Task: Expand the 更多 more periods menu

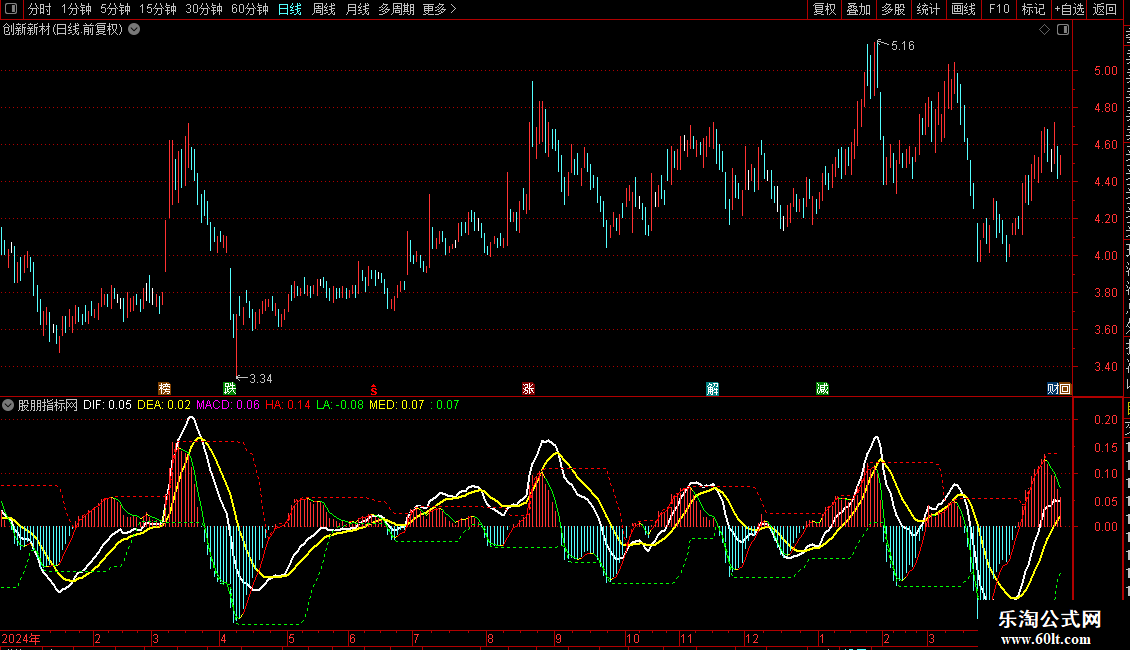Action: point(439,9)
